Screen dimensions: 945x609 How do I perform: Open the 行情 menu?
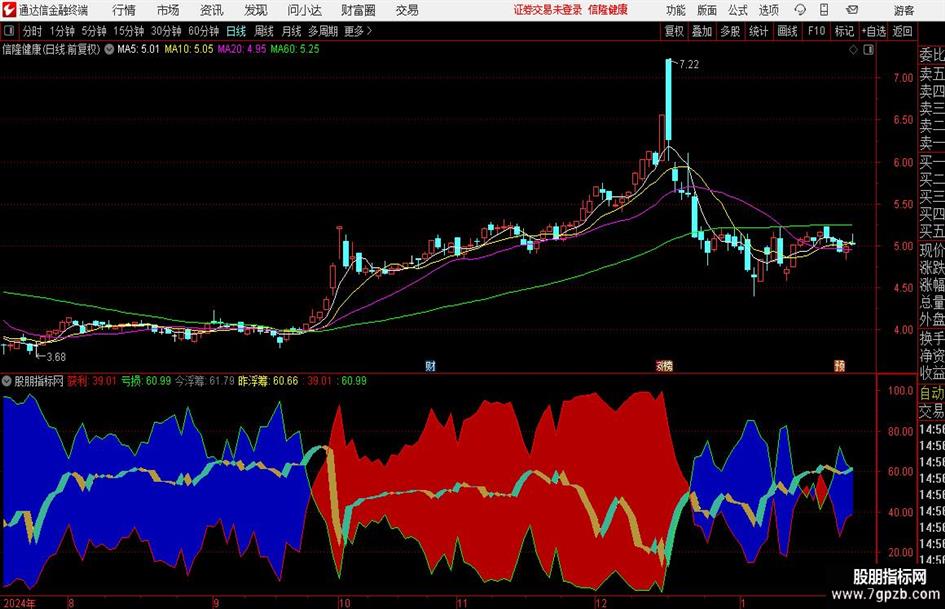[124, 10]
